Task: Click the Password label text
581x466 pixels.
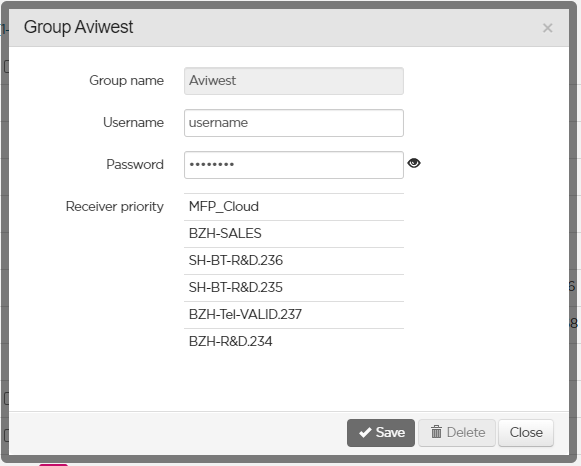Action: [135, 164]
